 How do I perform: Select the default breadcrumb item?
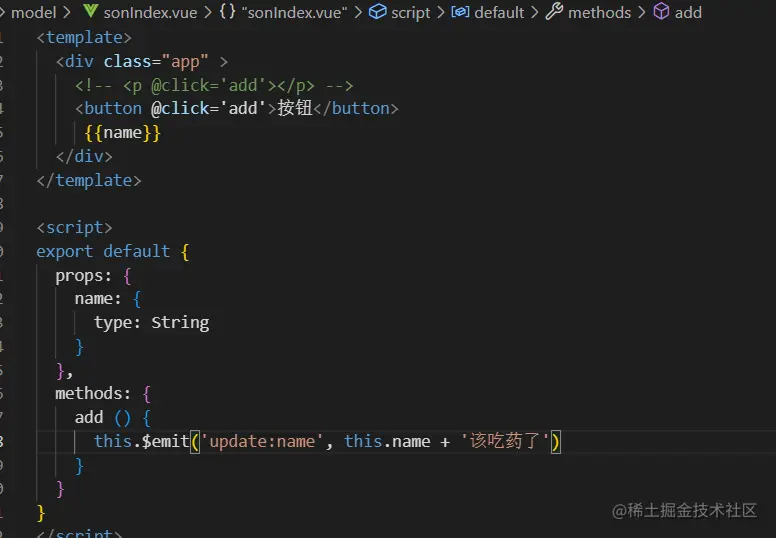tap(499, 12)
